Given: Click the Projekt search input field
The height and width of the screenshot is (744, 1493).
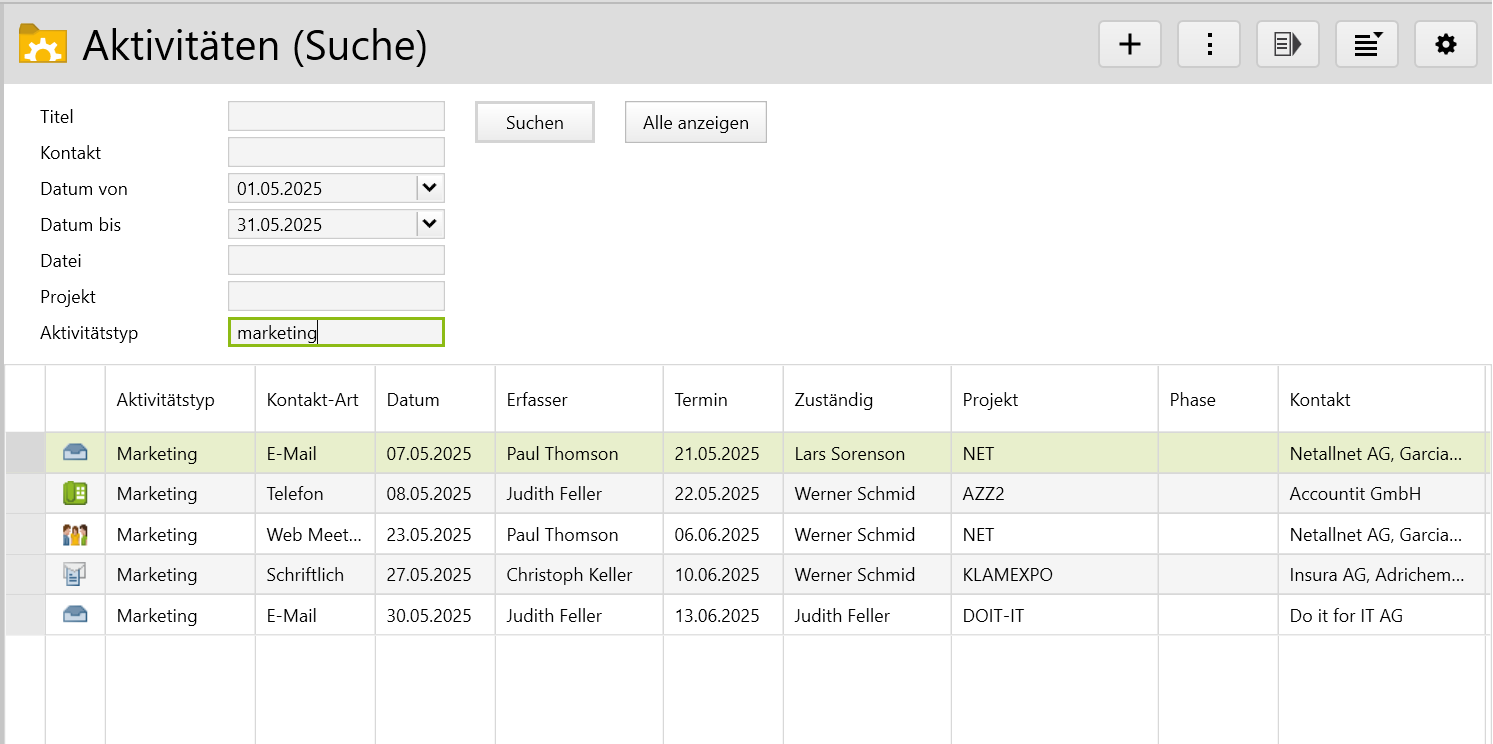Looking at the screenshot, I should click(x=336, y=296).
